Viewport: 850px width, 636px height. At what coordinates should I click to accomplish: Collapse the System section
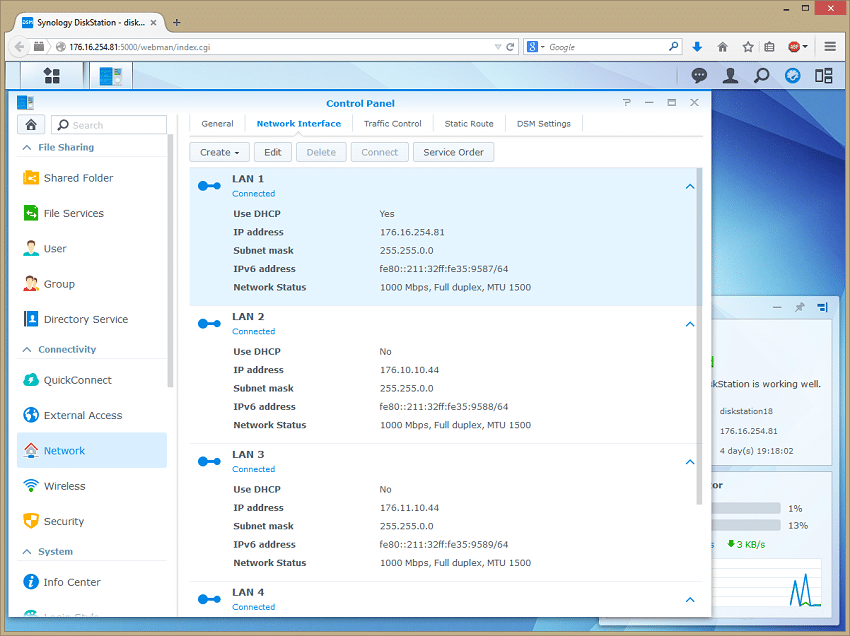pos(27,551)
